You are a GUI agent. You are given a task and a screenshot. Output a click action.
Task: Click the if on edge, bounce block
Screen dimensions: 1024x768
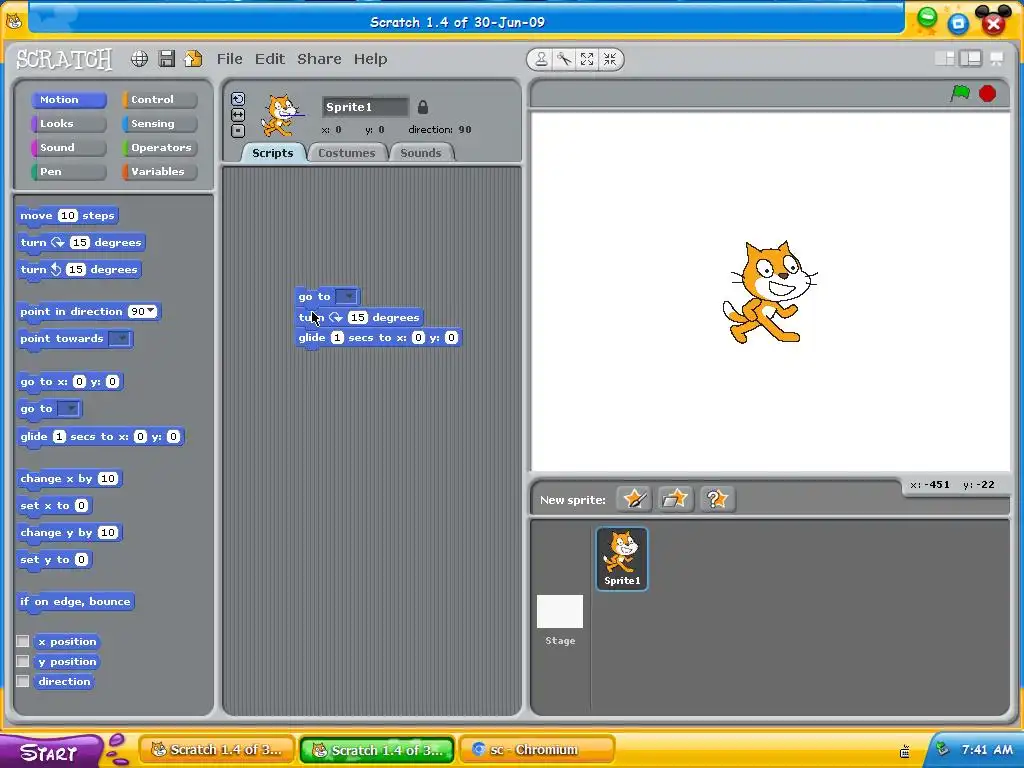coord(75,601)
